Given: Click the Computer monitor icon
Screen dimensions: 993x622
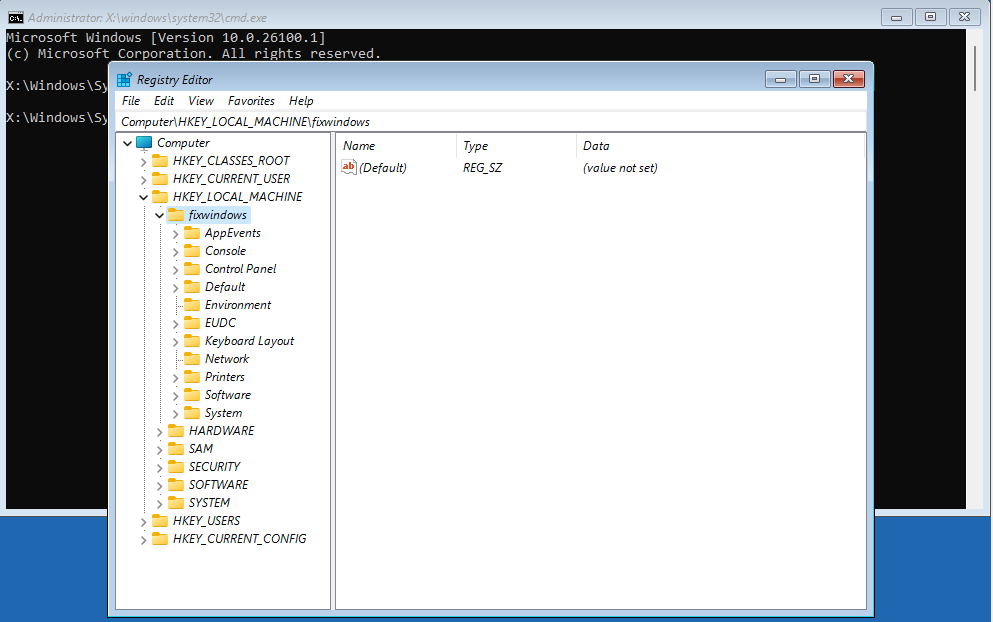Looking at the screenshot, I should coord(144,143).
